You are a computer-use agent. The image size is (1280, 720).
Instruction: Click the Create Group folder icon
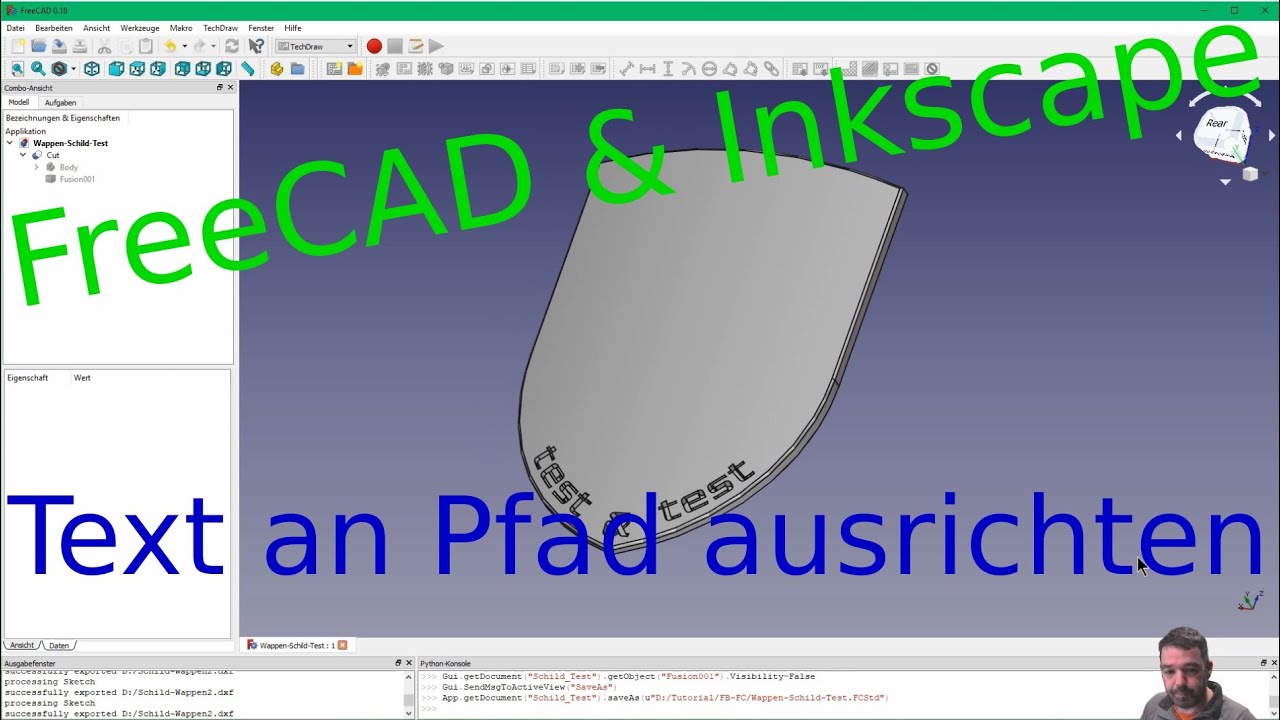pos(298,69)
